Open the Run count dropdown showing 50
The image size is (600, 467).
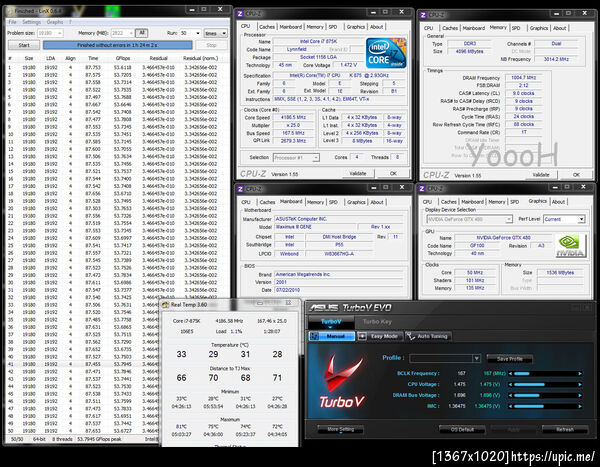[197, 33]
